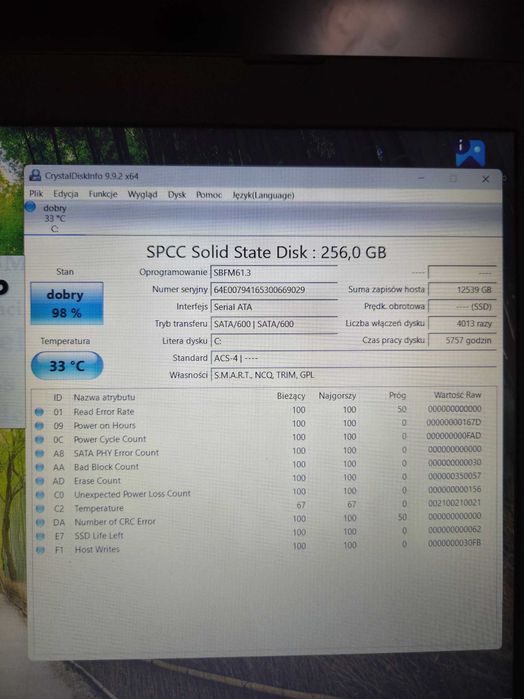
Task: Click the ID column header
Action: (58, 397)
